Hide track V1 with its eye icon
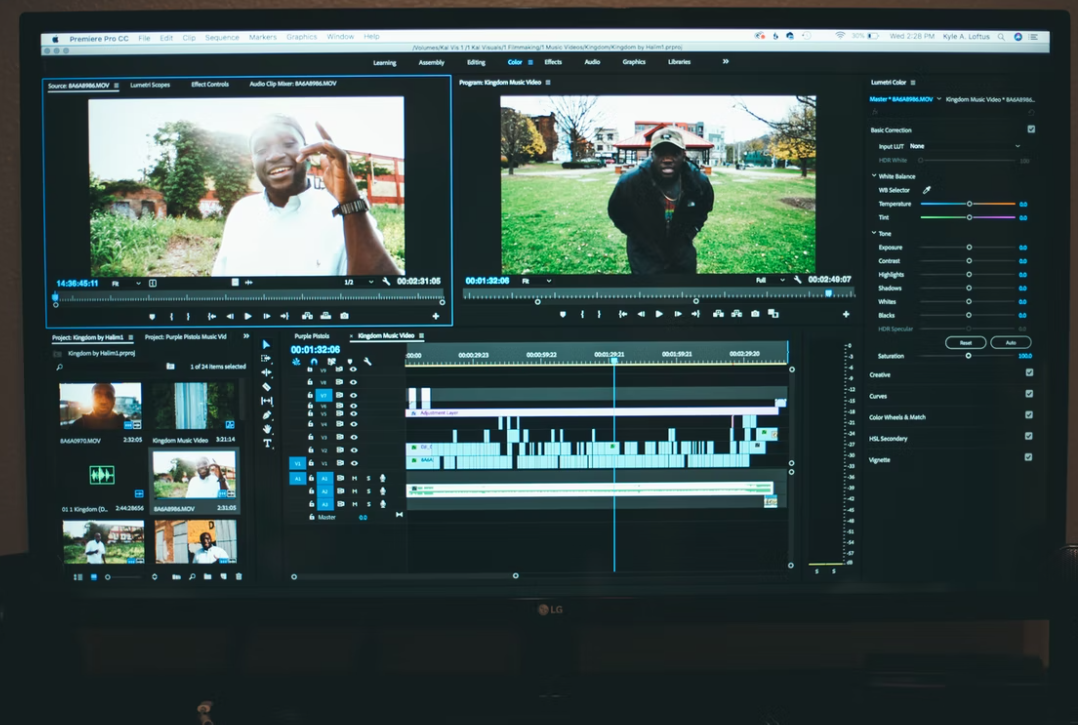Viewport: 1078px width, 725px height. click(353, 462)
